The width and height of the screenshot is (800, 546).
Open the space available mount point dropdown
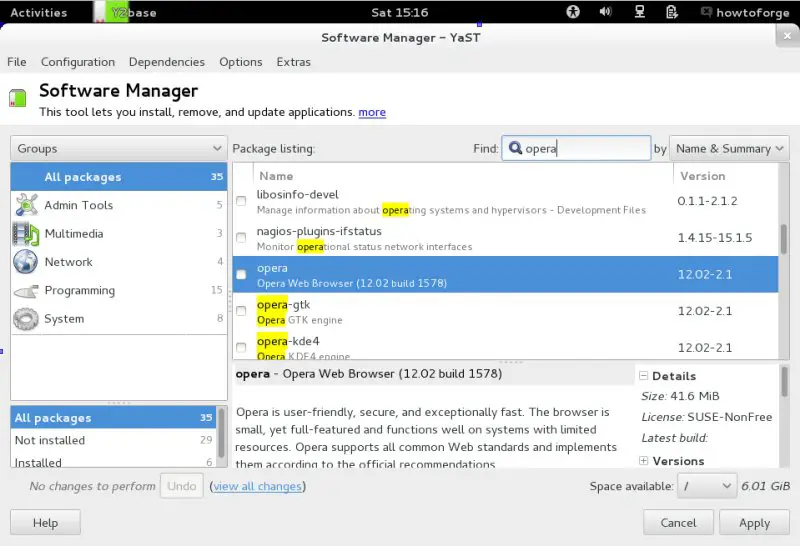coord(707,486)
